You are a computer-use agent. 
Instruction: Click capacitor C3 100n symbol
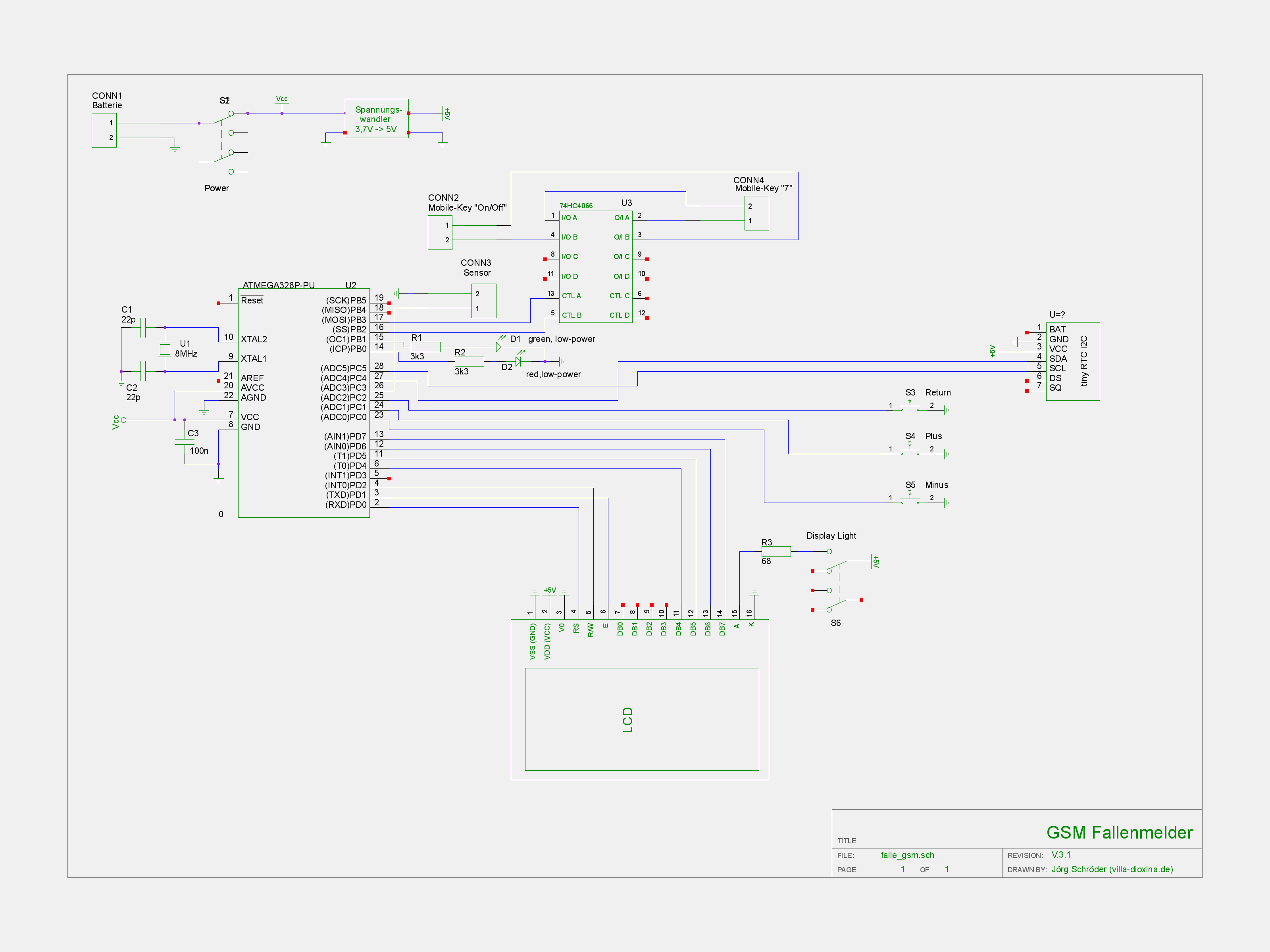point(184,442)
